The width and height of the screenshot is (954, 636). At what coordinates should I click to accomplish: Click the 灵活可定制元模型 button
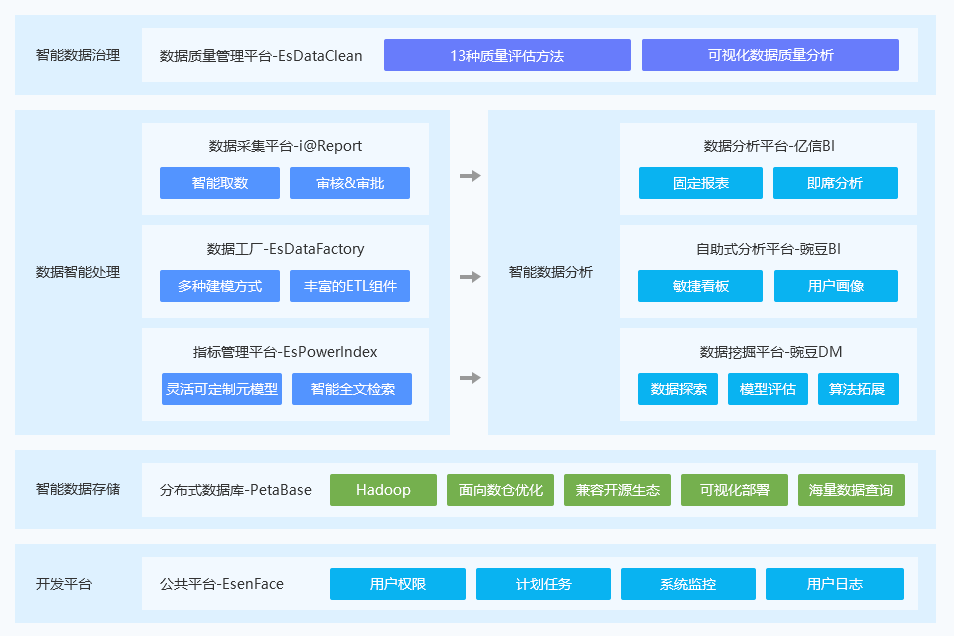pyautogui.click(x=221, y=389)
